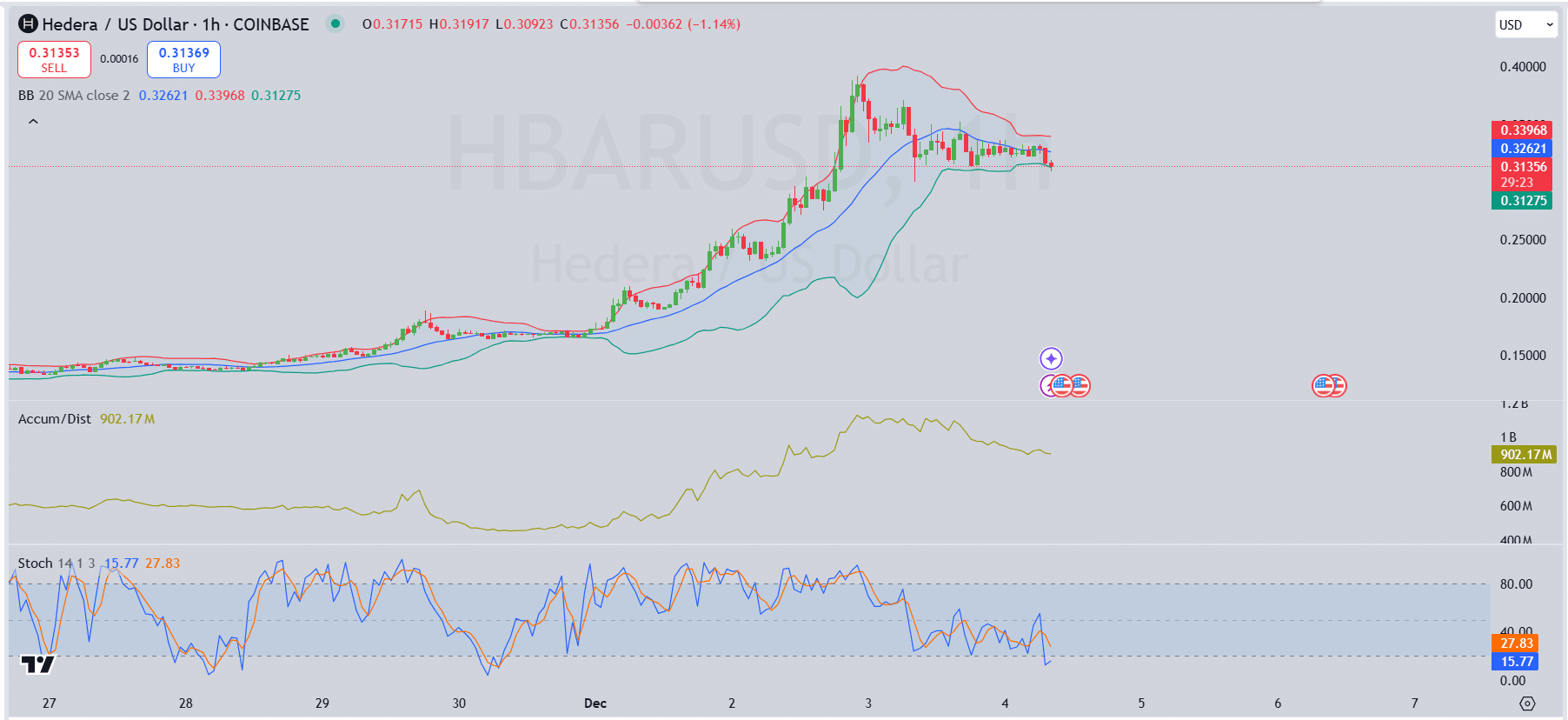The width and height of the screenshot is (1568, 720).
Task: Click the red 0.33968 BB upper value
Action: [x=220, y=96]
